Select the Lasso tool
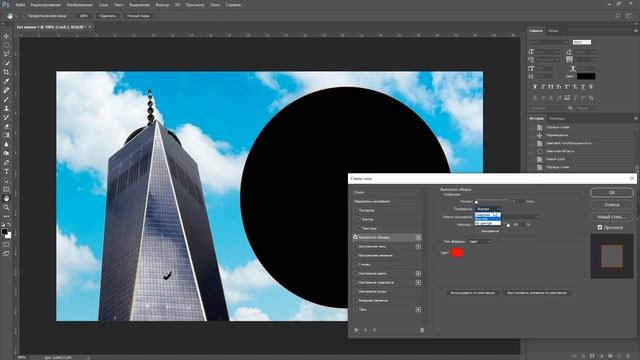 pos(6,54)
